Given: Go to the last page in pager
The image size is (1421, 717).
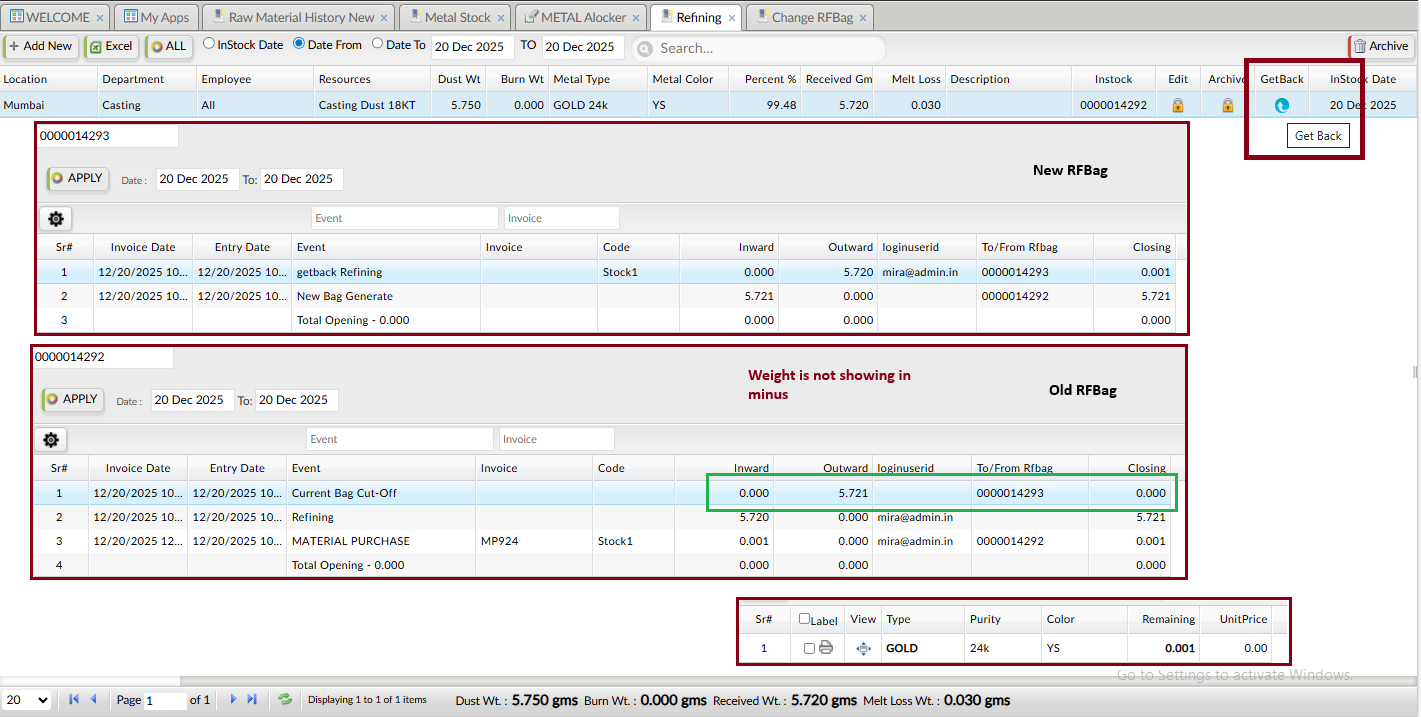Looking at the screenshot, I should (x=252, y=700).
